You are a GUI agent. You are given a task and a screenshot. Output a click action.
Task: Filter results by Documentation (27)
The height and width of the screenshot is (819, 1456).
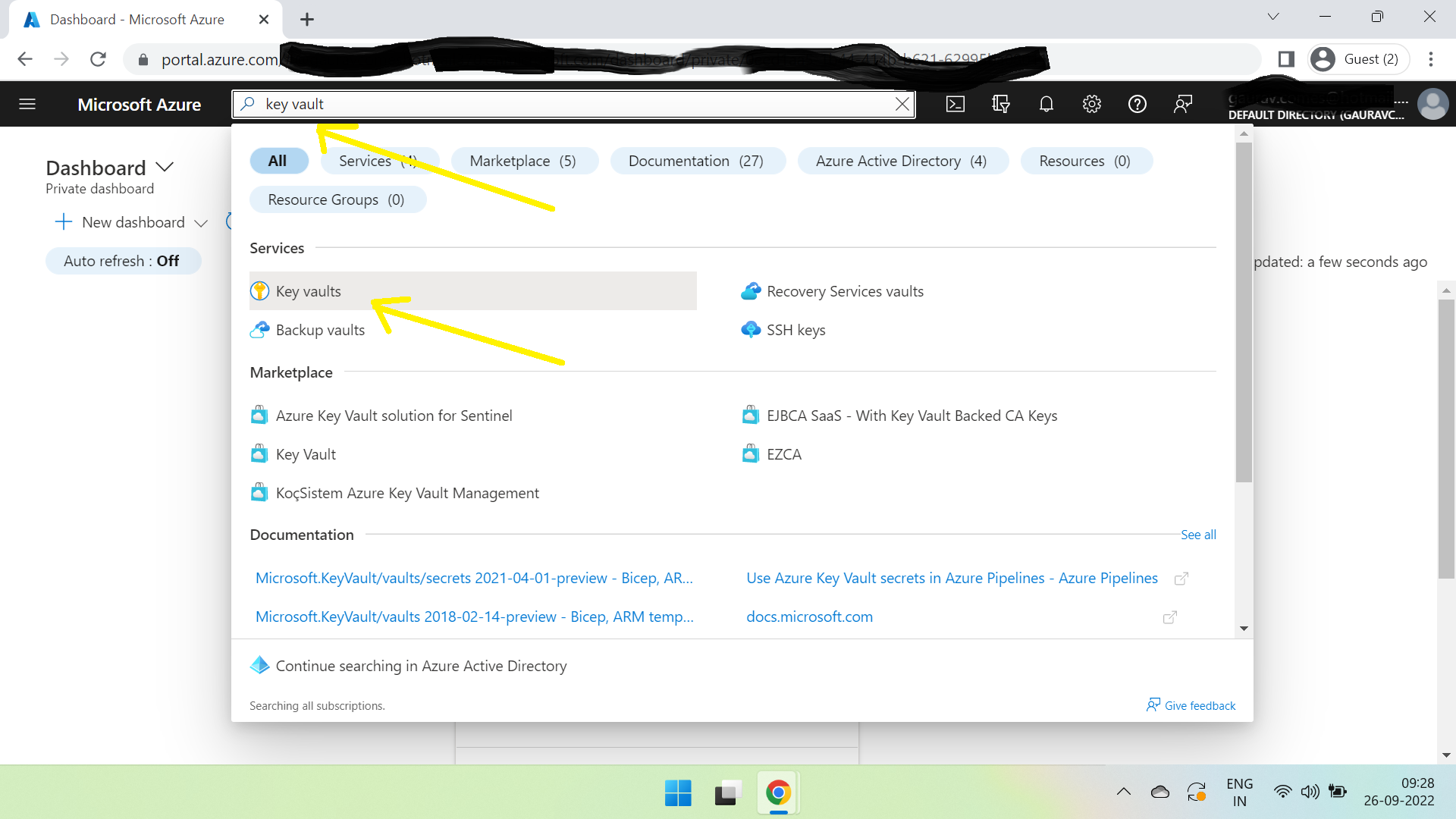pos(696,161)
